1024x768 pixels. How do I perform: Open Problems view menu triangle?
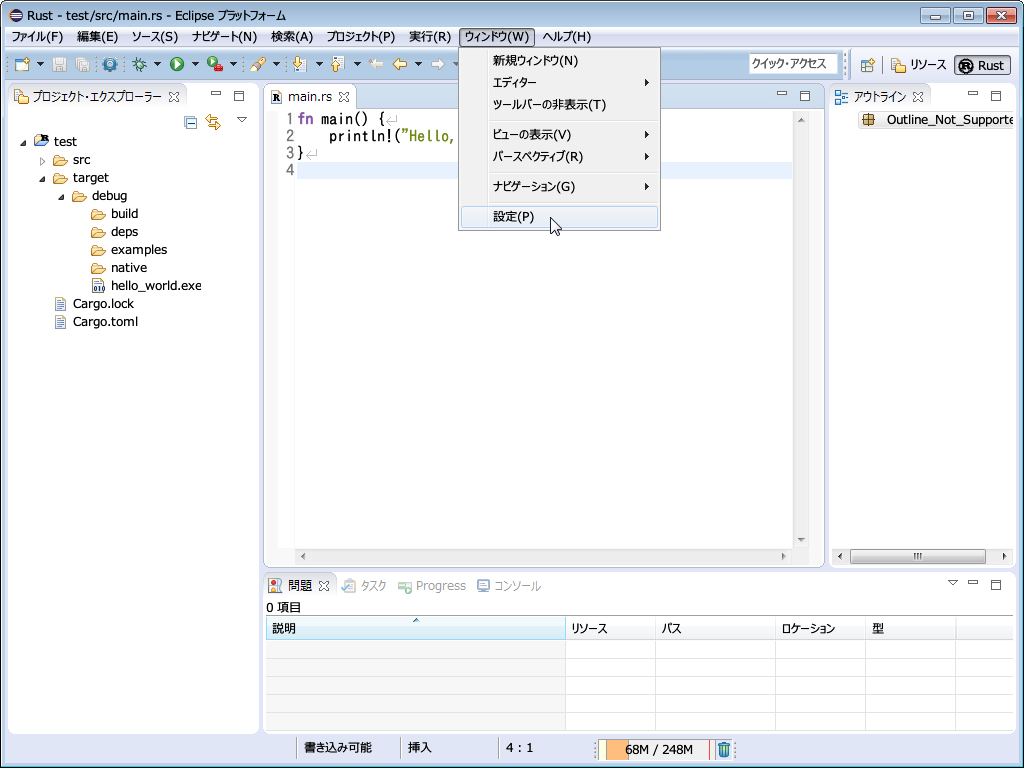tap(953, 583)
